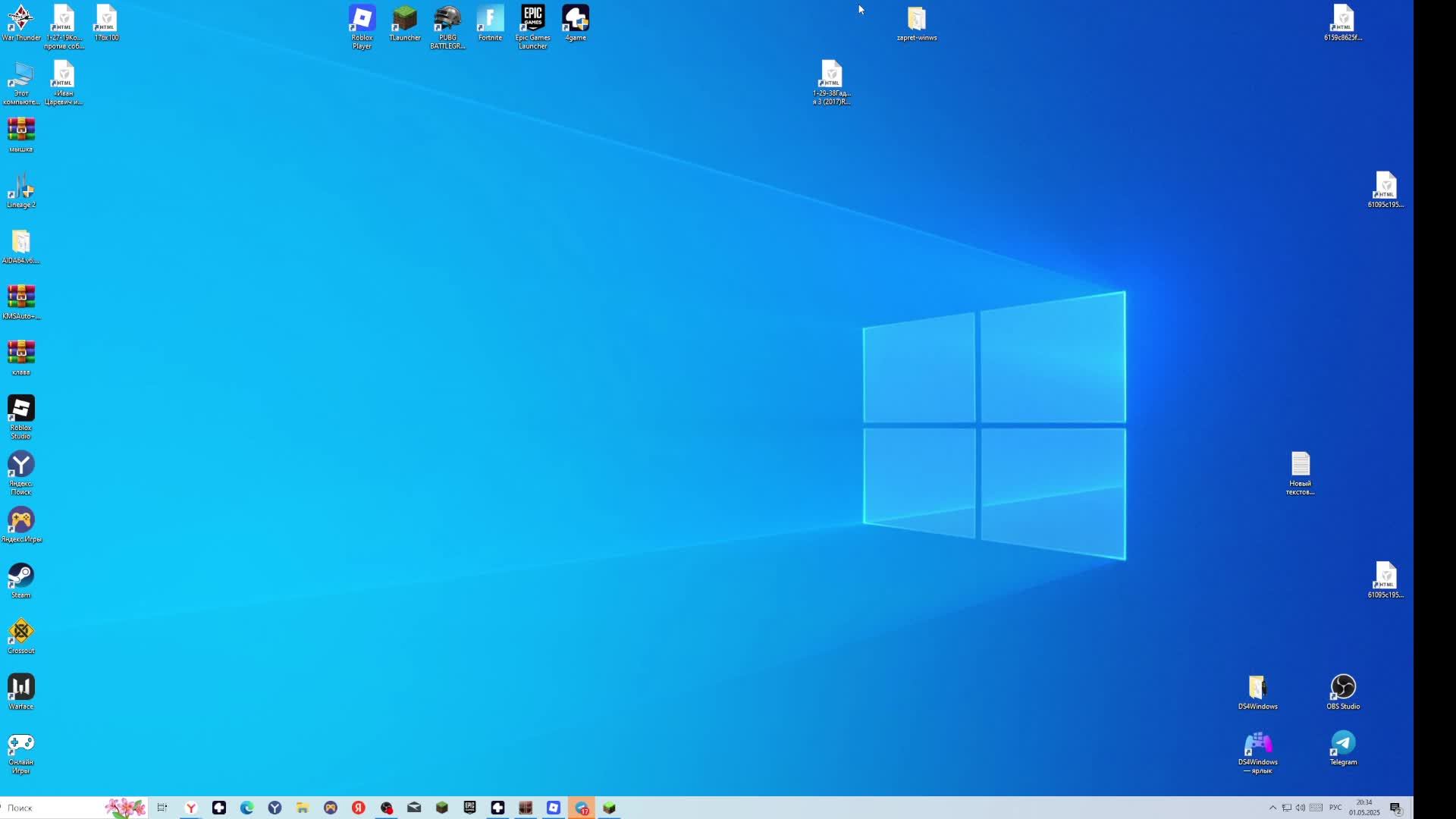
Task: Click the PUBG BATTLEGROUNDS shortcut
Action: [x=447, y=19]
